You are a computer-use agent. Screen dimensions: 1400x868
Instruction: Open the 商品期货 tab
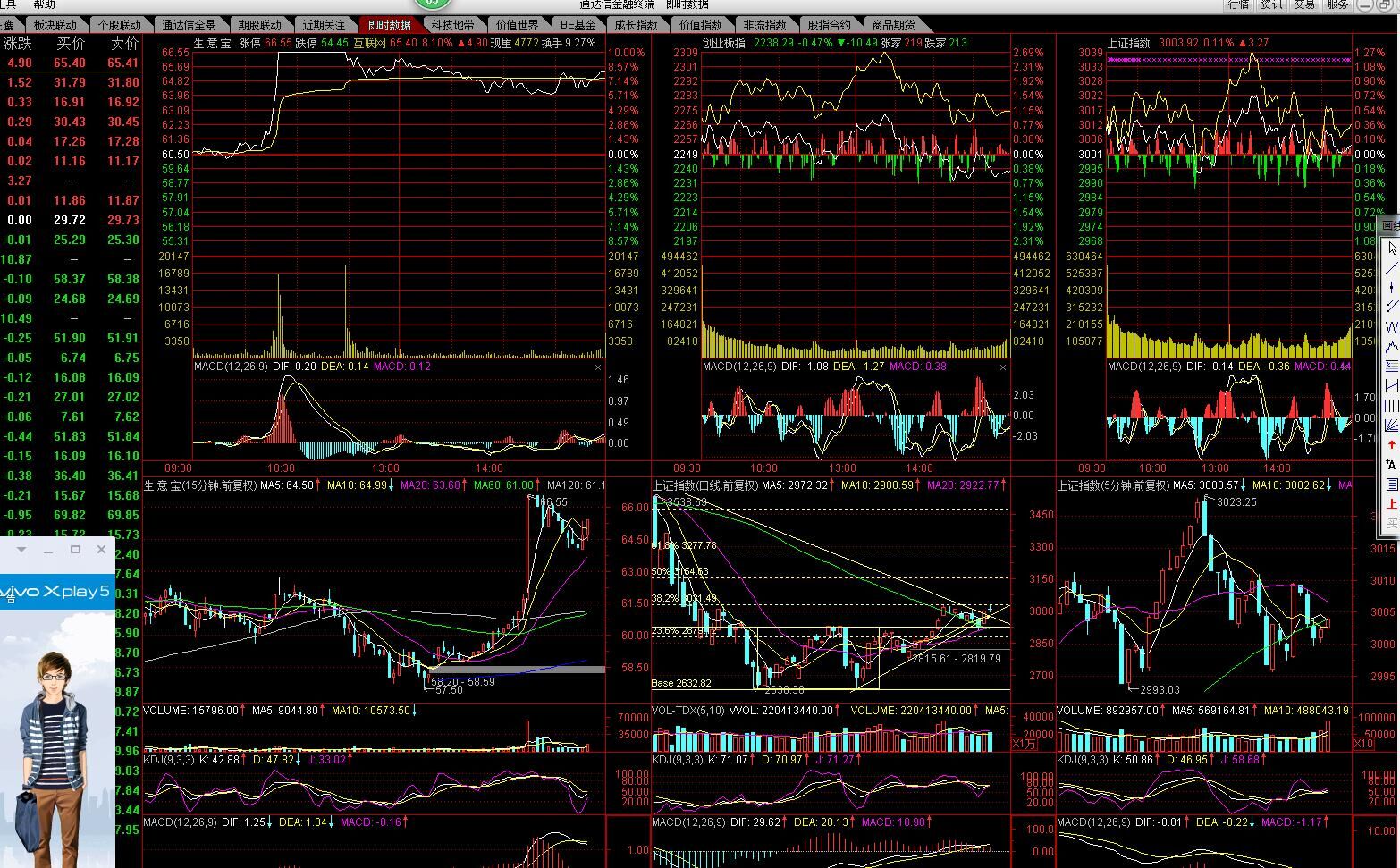click(893, 25)
